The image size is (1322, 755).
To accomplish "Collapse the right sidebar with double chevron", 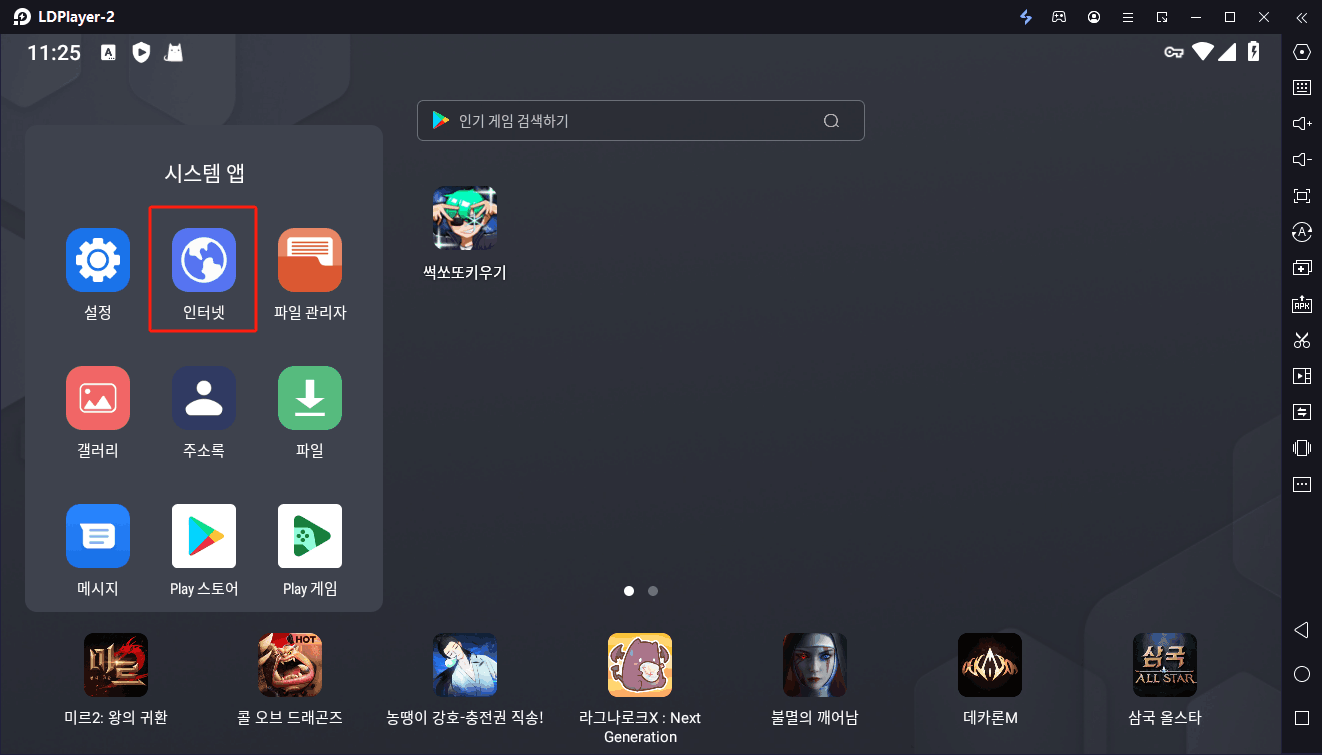I will 1301,17.
